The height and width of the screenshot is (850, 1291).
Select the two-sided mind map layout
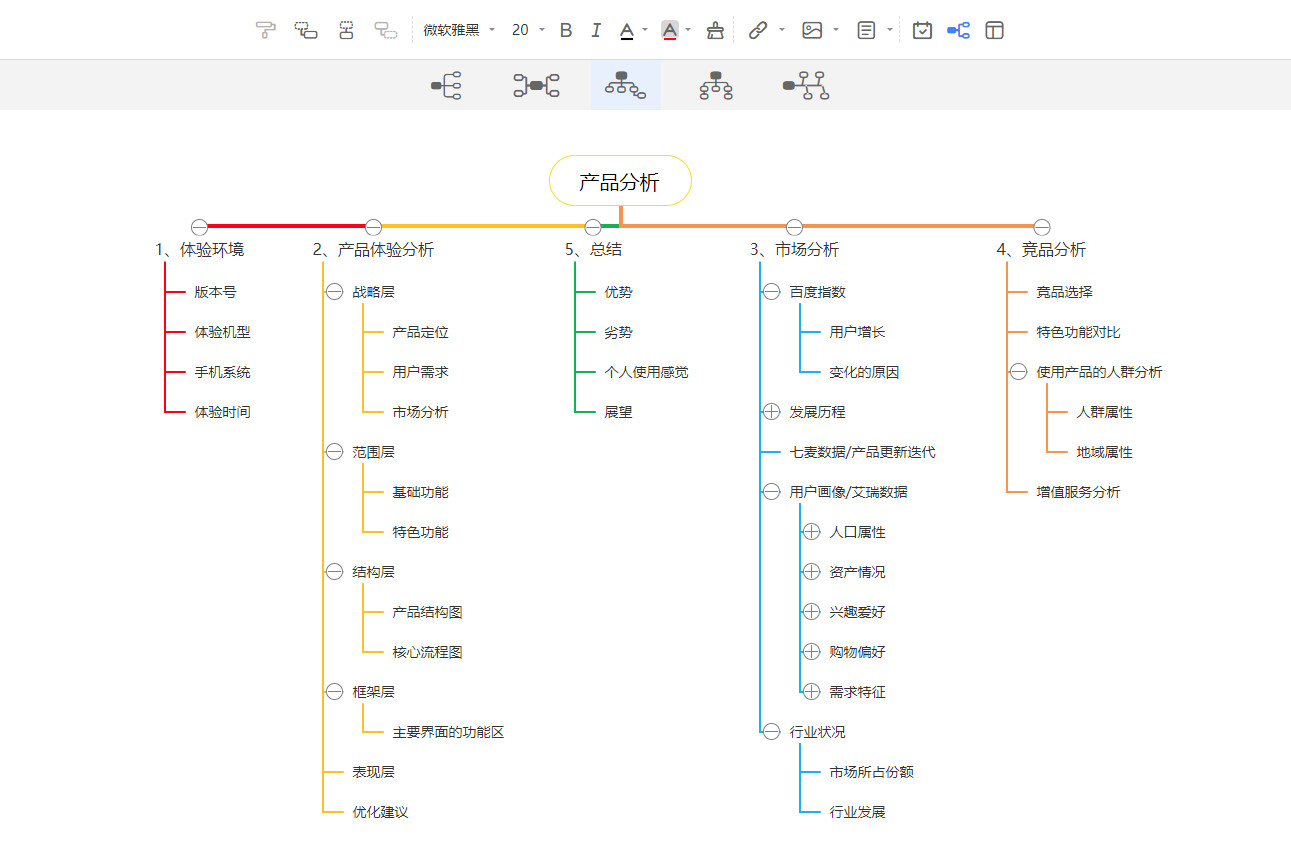(536, 86)
